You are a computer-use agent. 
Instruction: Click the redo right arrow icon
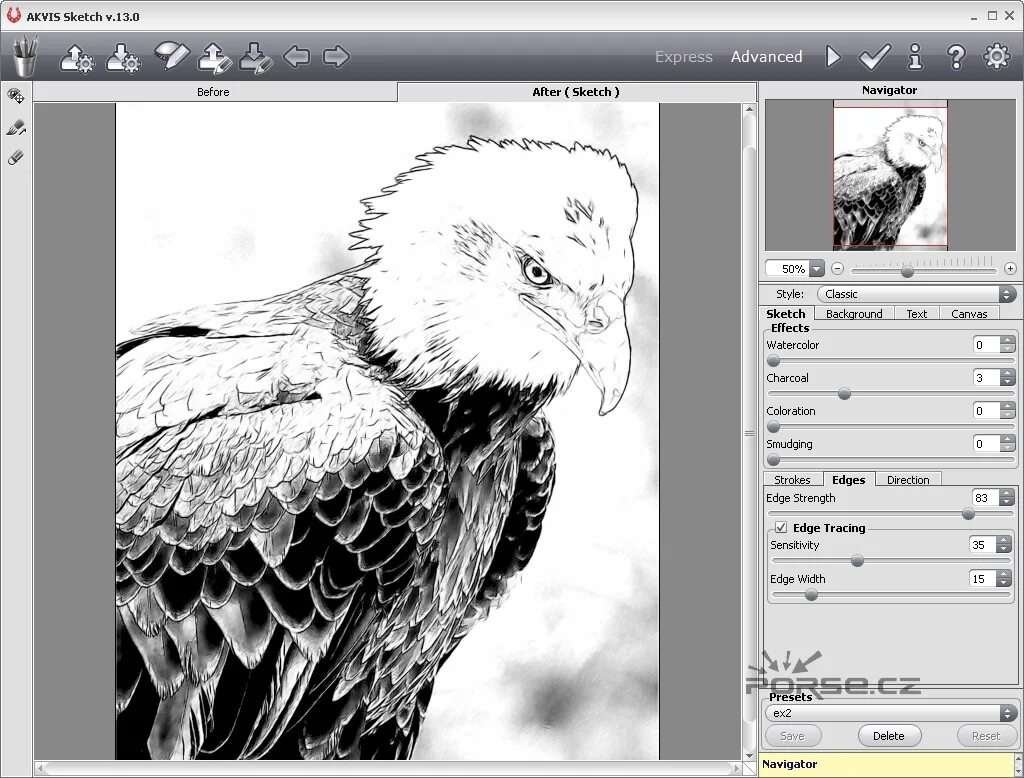click(336, 56)
